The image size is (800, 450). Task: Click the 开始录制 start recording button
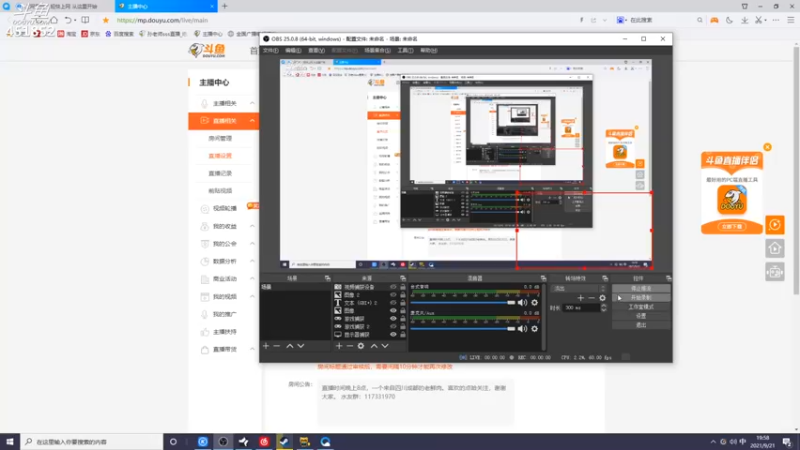pos(641,297)
